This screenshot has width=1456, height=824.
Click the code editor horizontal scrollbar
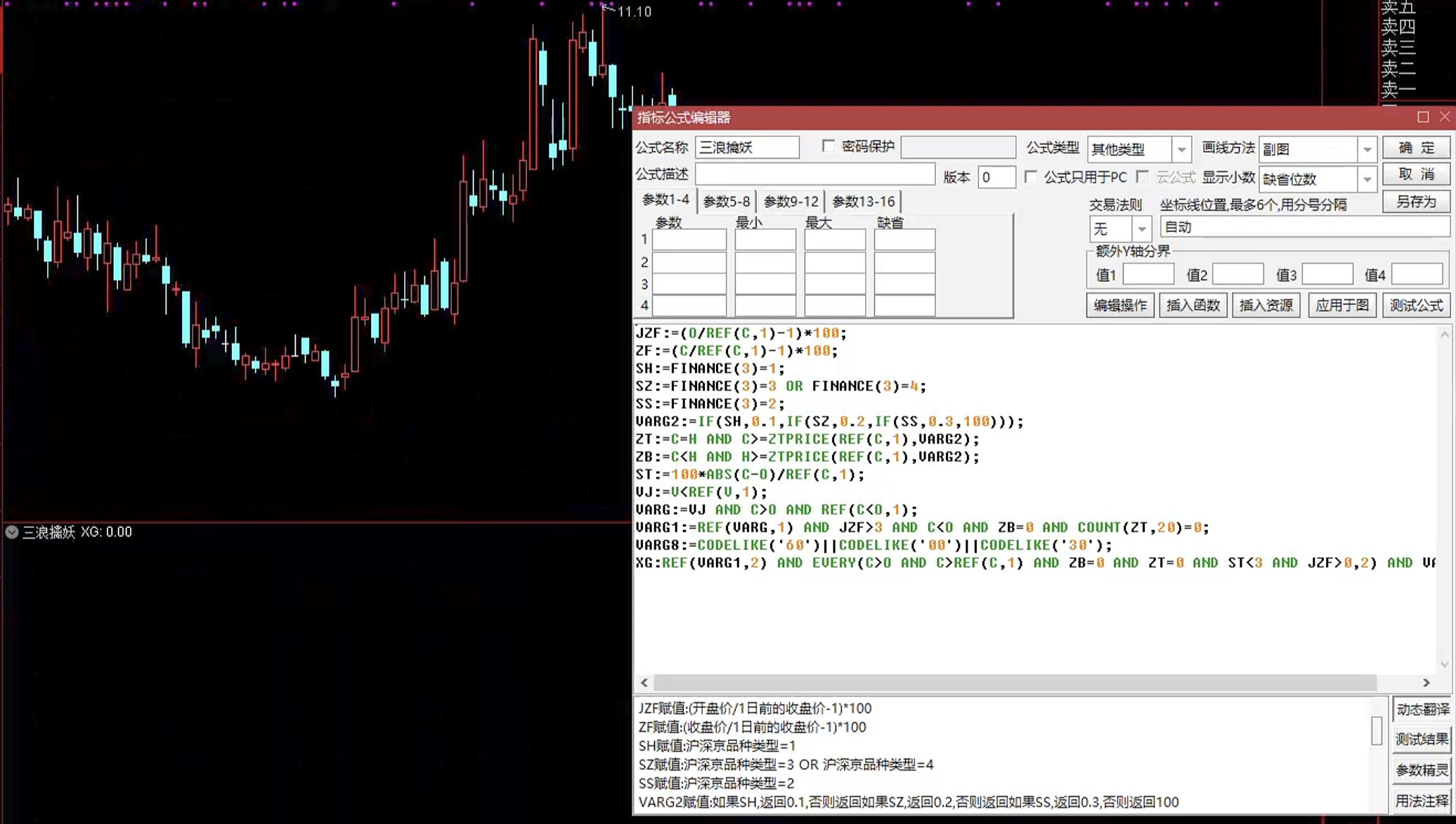pos(1015,683)
